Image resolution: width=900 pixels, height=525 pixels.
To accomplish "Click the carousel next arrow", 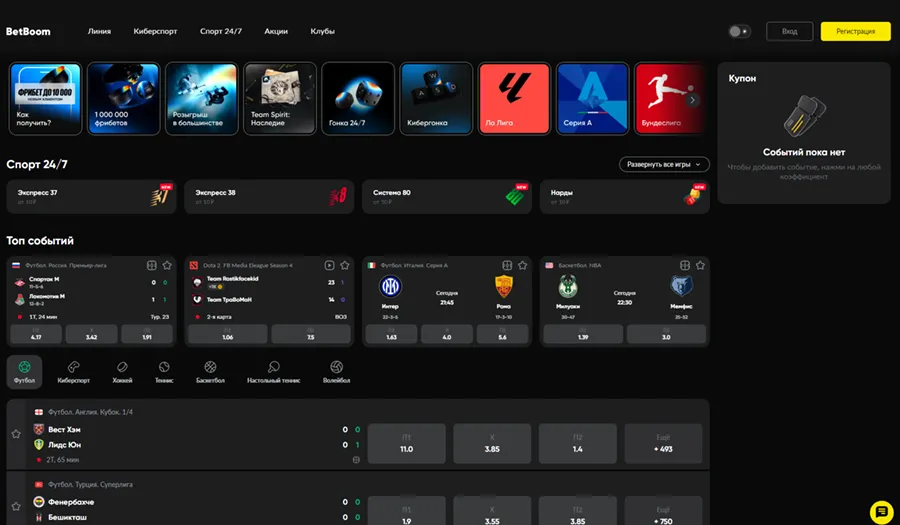I will coord(692,100).
